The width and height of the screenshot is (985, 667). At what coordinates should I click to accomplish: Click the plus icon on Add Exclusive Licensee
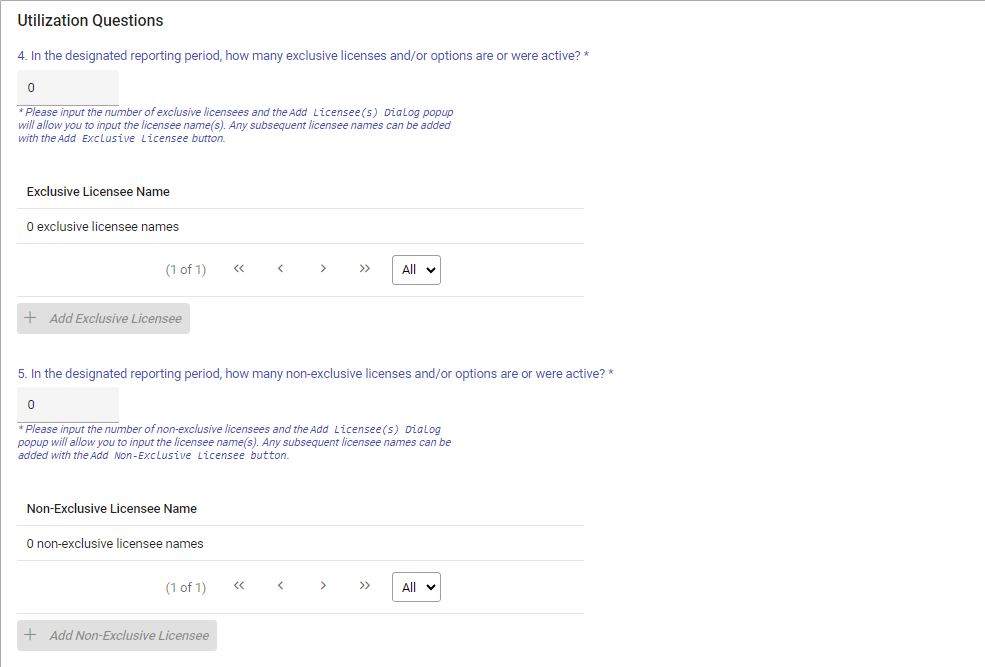[31, 318]
